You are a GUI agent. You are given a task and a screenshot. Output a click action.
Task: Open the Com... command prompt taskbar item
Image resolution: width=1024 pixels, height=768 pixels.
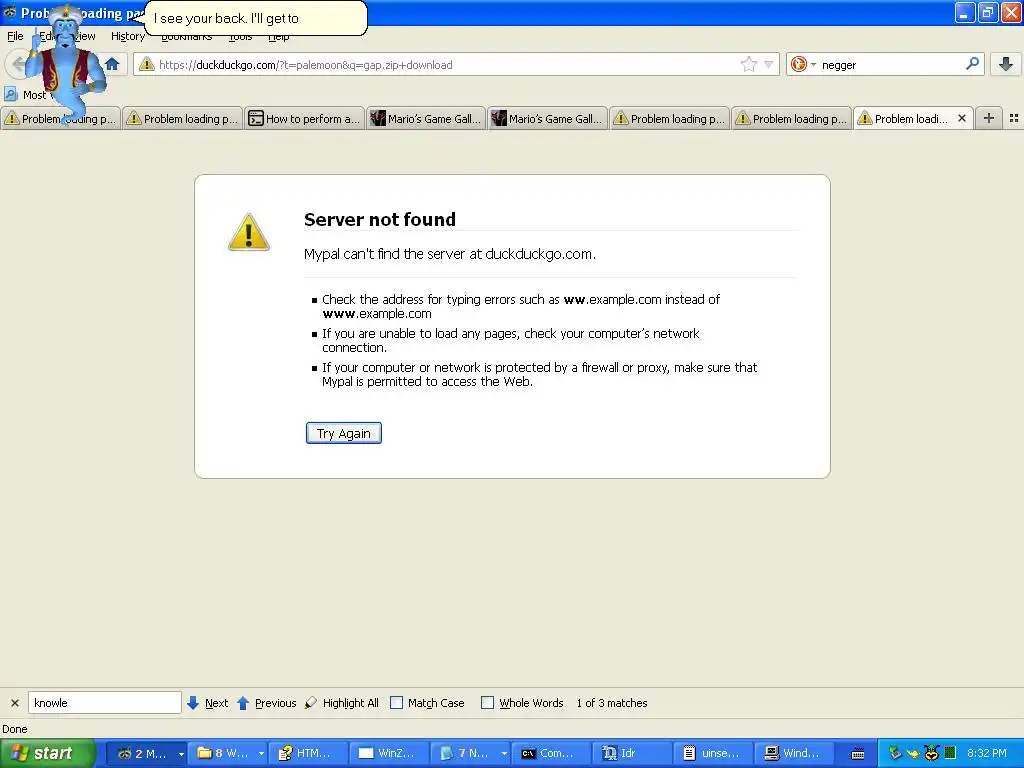(550, 753)
